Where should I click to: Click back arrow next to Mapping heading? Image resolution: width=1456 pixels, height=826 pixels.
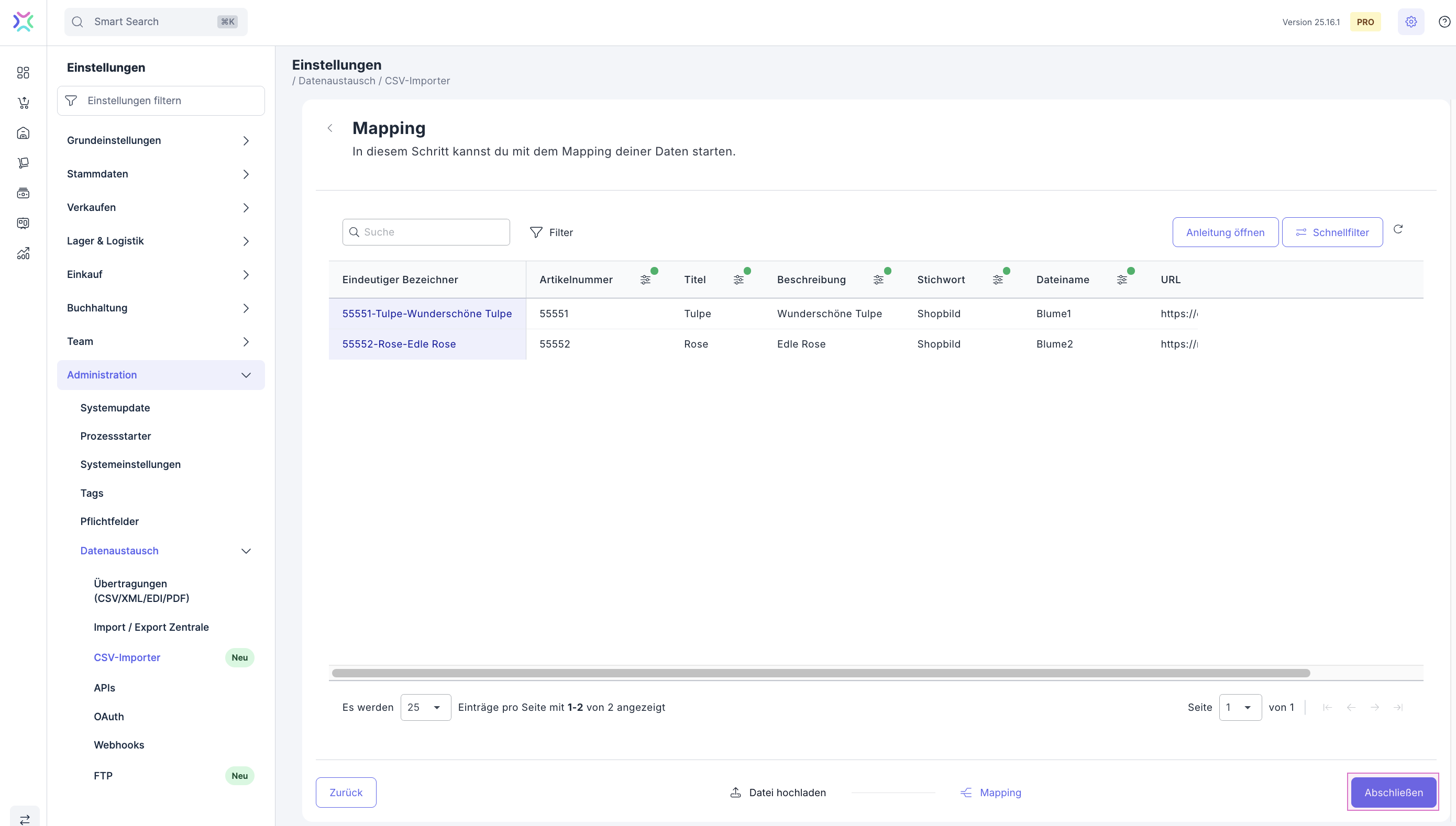pos(330,128)
